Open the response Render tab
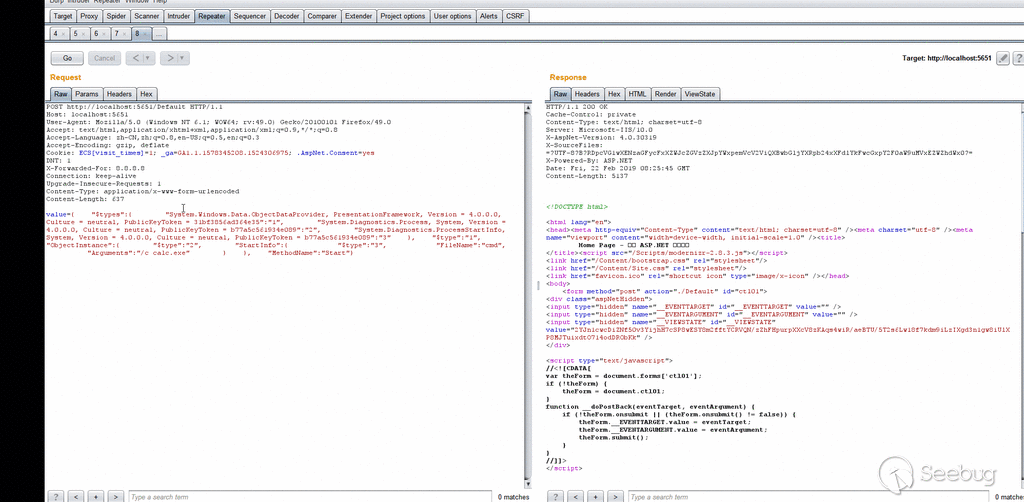The image size is (1024, 502). click(x=665, y=94)
